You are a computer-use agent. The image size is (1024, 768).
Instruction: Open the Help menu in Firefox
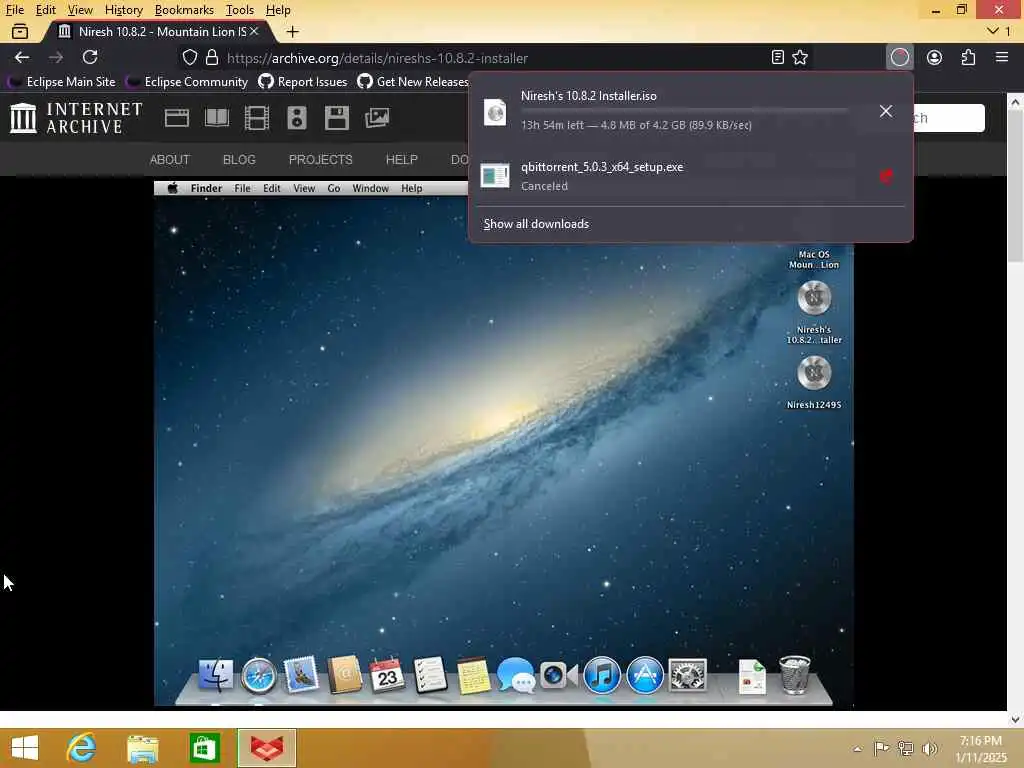(x=278, y=10)
